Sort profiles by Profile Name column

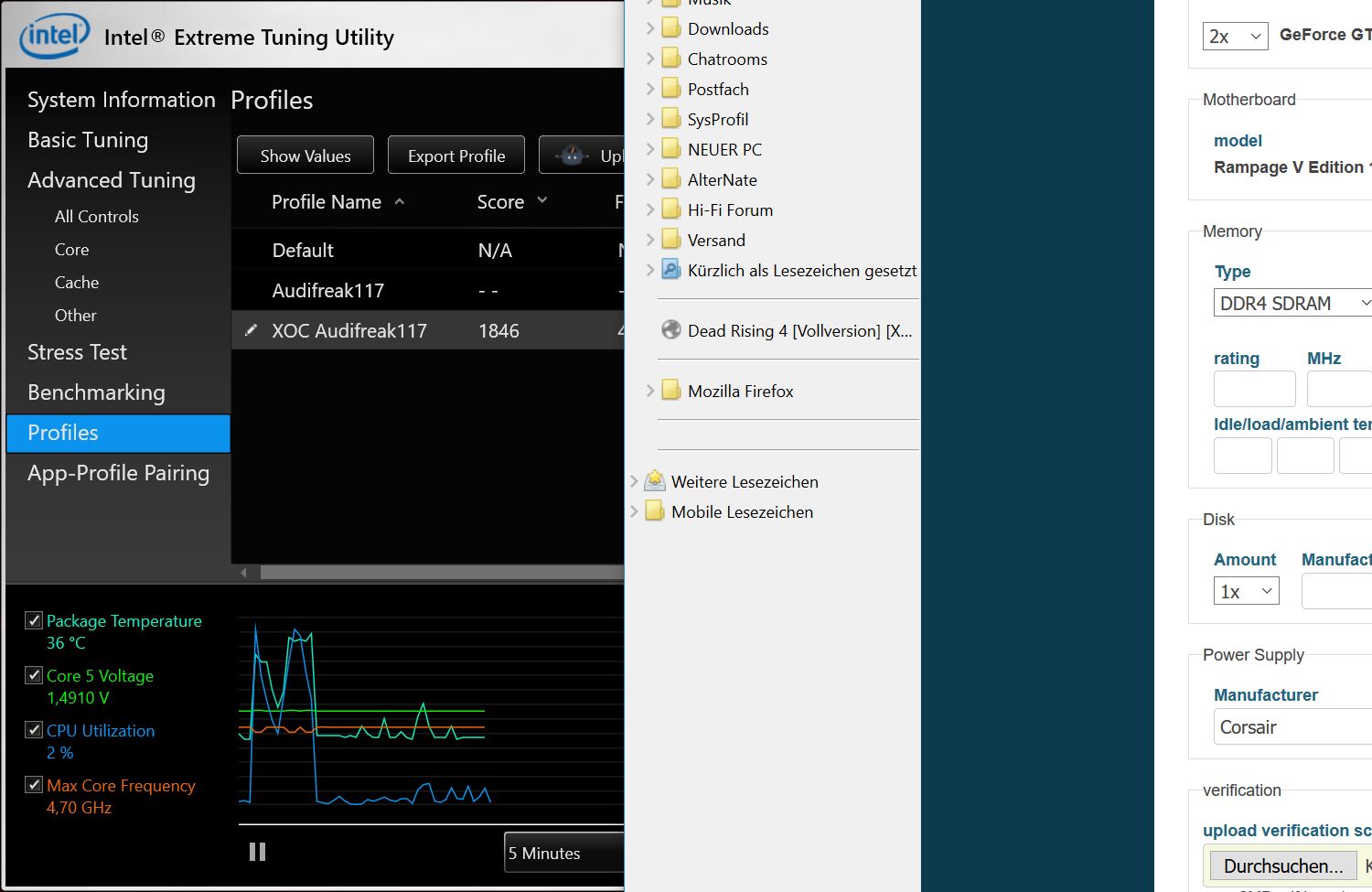pyautogui.click(x=337, y=201)
